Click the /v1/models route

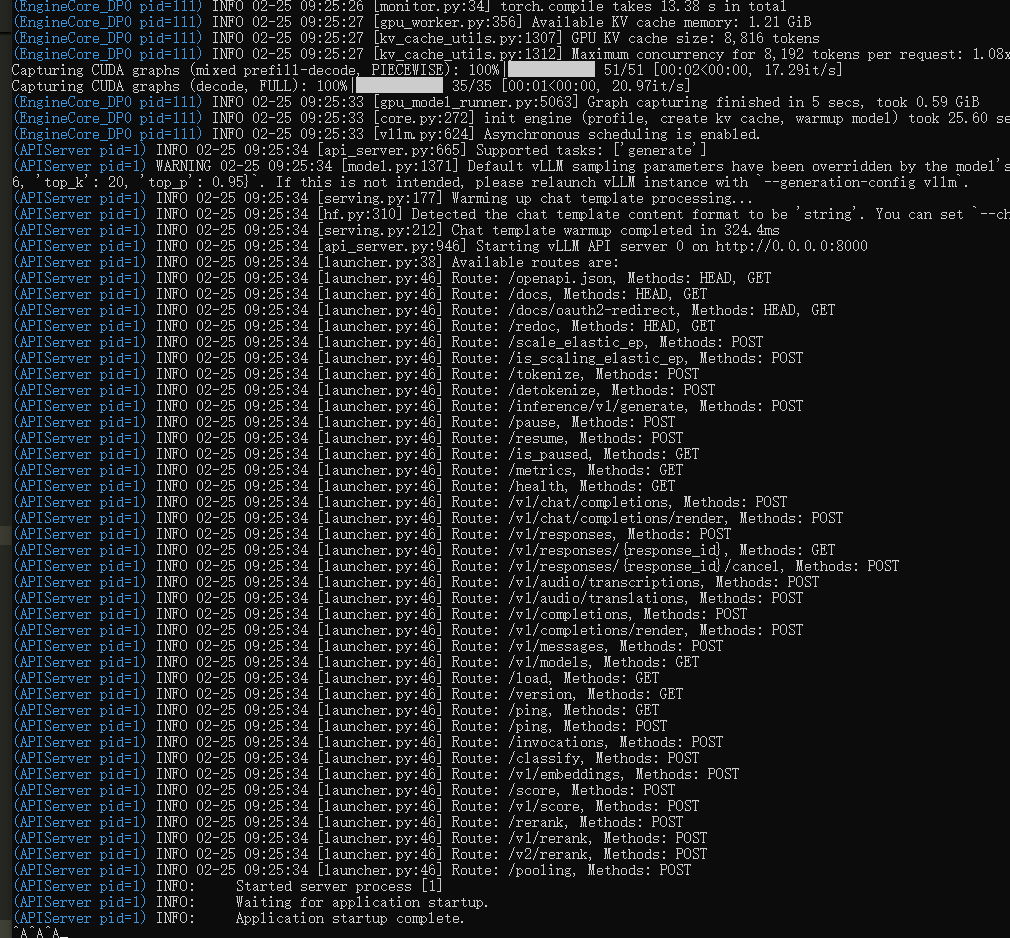549,662
